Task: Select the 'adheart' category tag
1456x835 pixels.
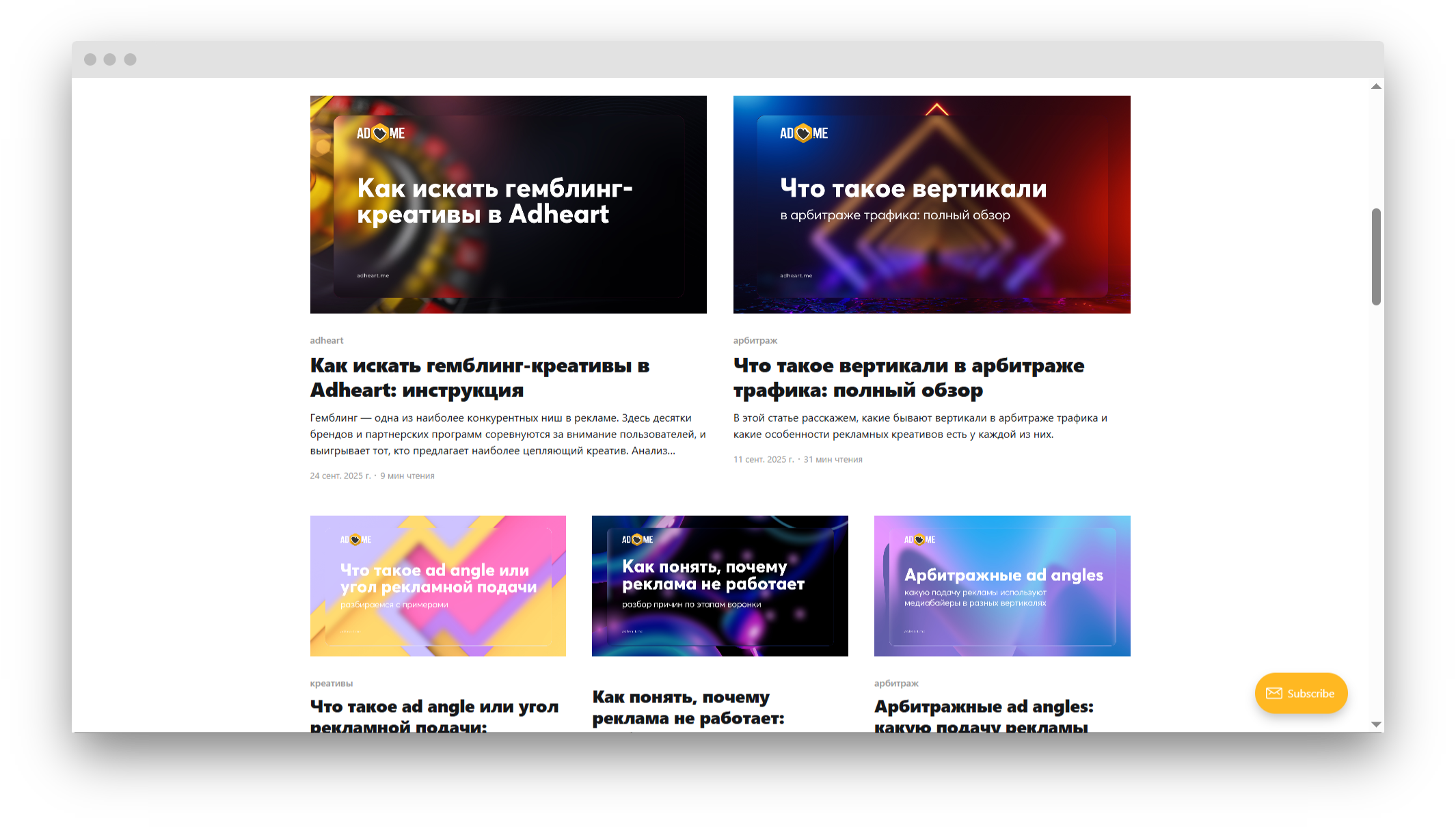Action: coord(327,340)
